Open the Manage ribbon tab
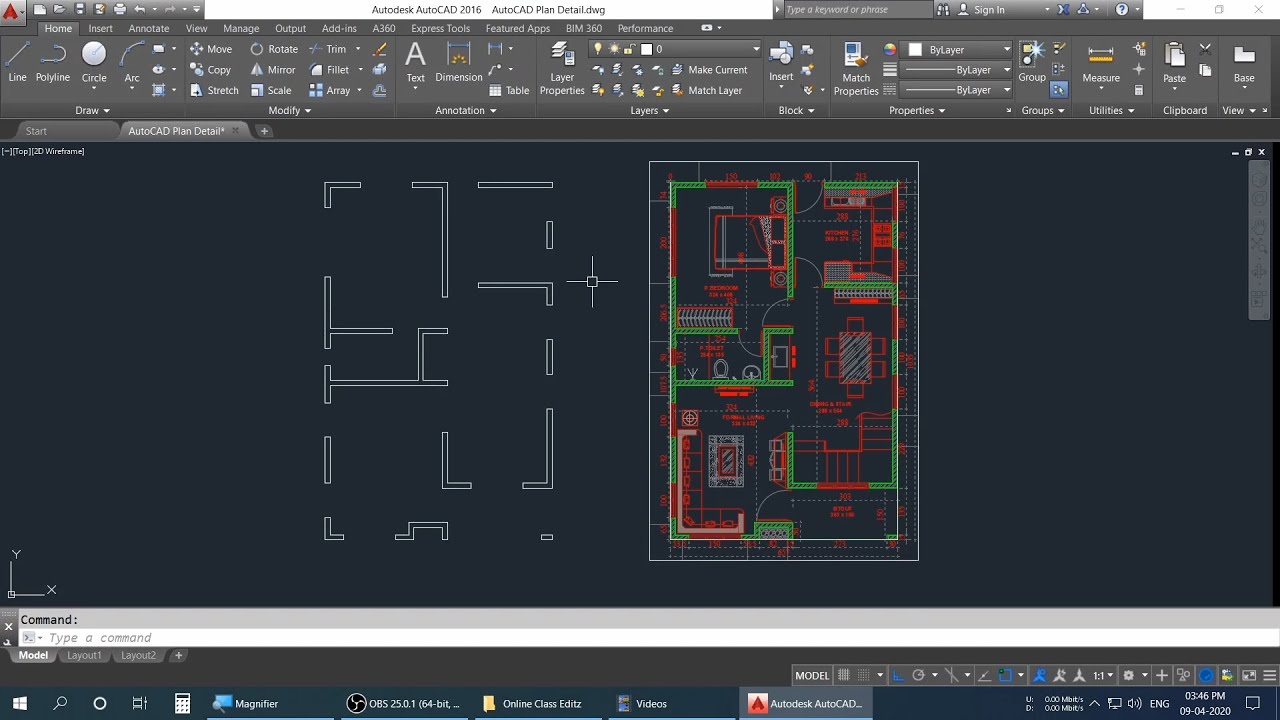The image size is (1280, 720). coord(241,29)
